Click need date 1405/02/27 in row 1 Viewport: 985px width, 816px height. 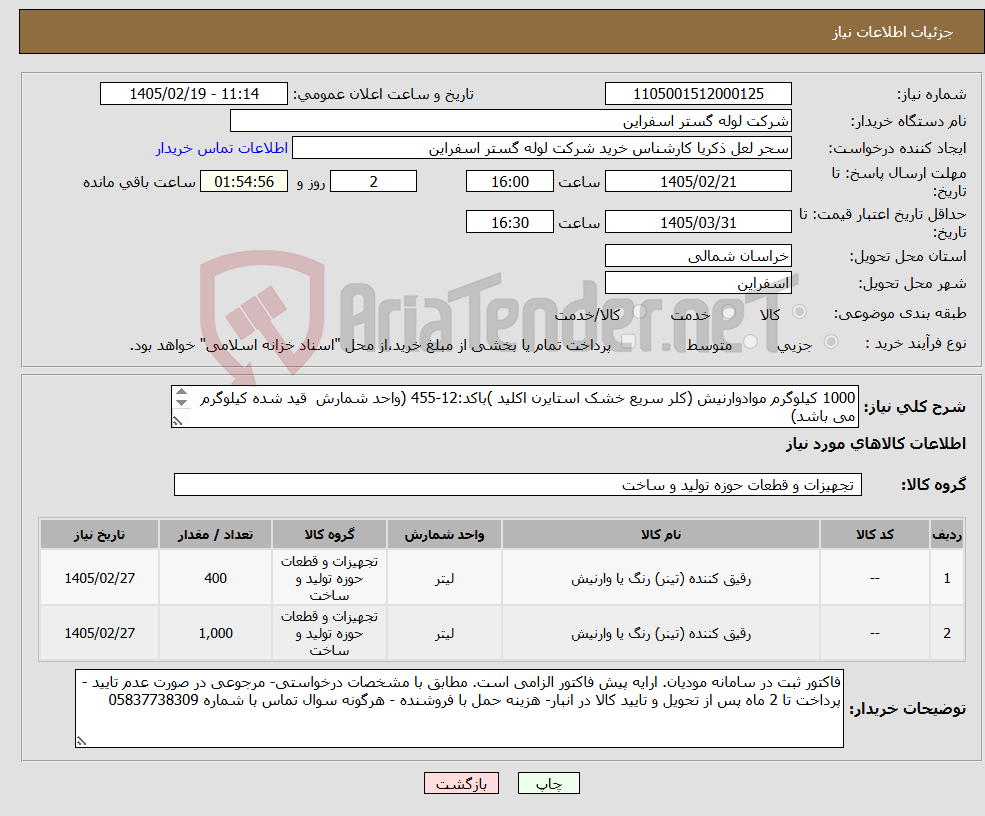point(99,579)
